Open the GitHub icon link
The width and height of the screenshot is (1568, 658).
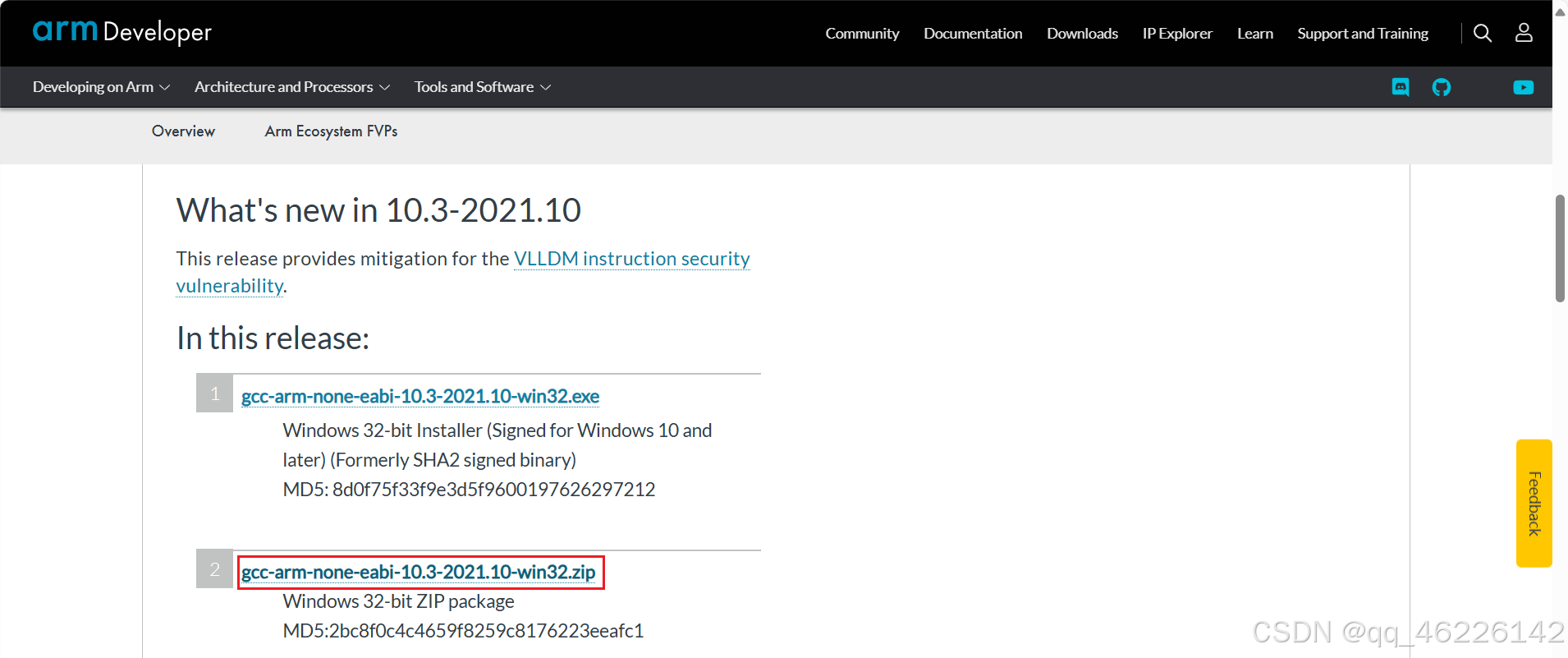[1442, 87]
